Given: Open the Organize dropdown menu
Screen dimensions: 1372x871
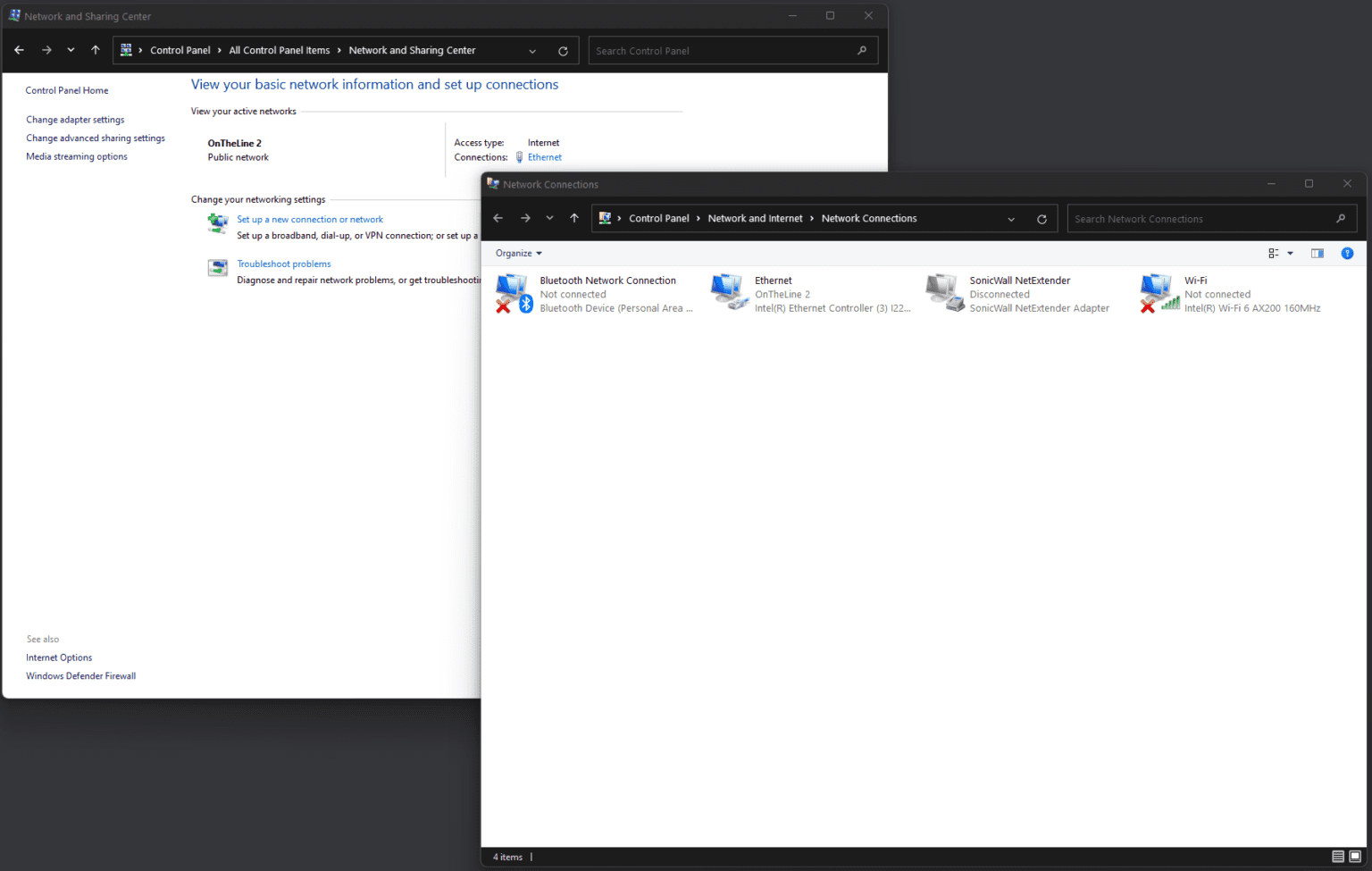Looking at the screenshot, I should pyautogui.click(x=519, y=254).
